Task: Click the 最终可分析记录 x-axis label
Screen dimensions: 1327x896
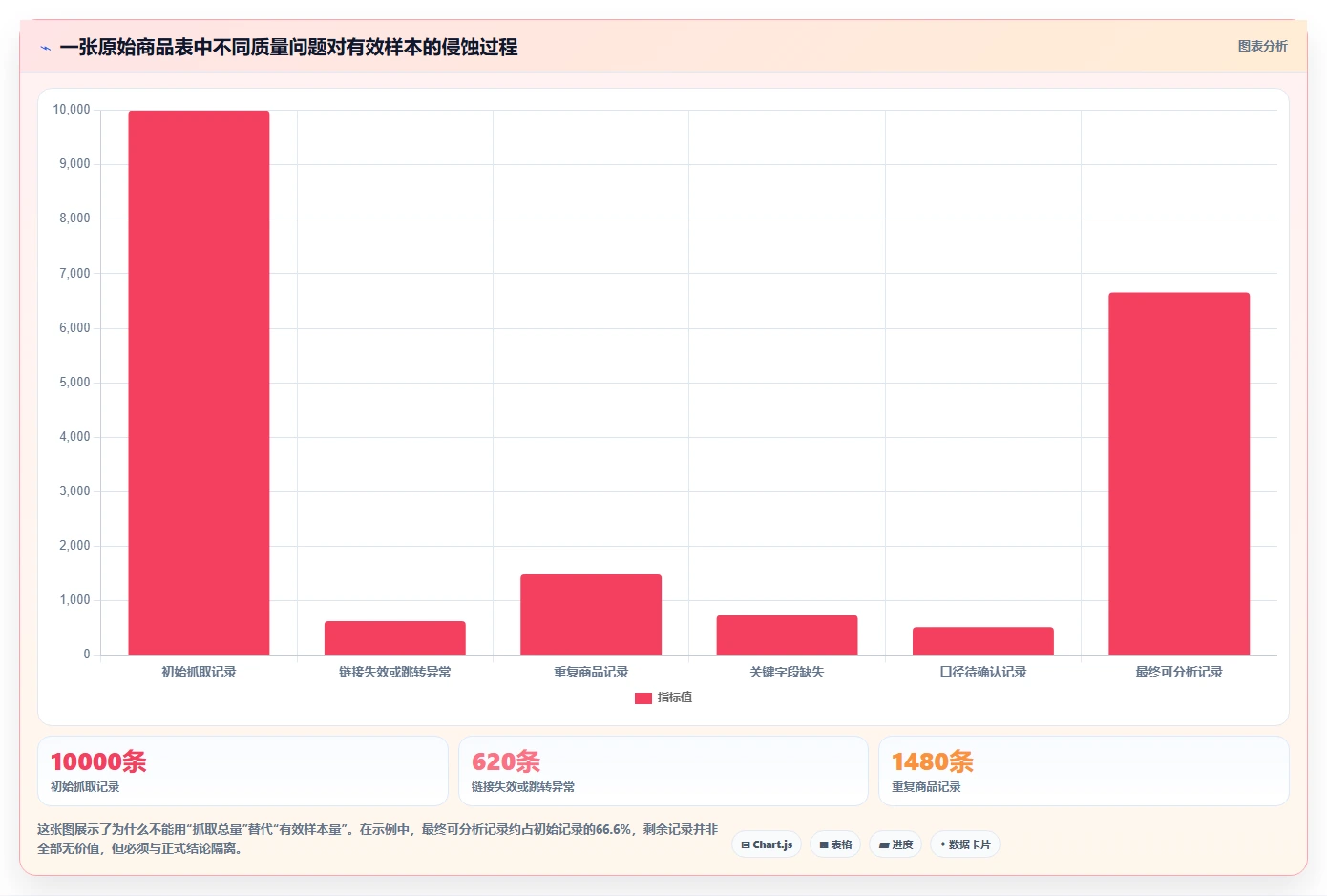Action: point(1179,672)
